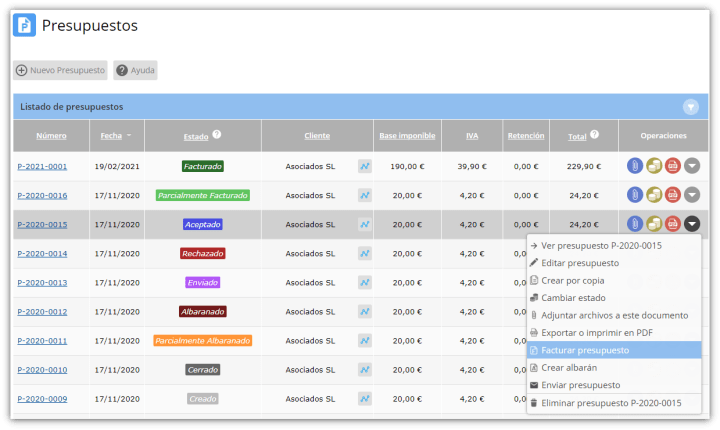Click the copy icon for P-2020-0016

pos(654,195)
